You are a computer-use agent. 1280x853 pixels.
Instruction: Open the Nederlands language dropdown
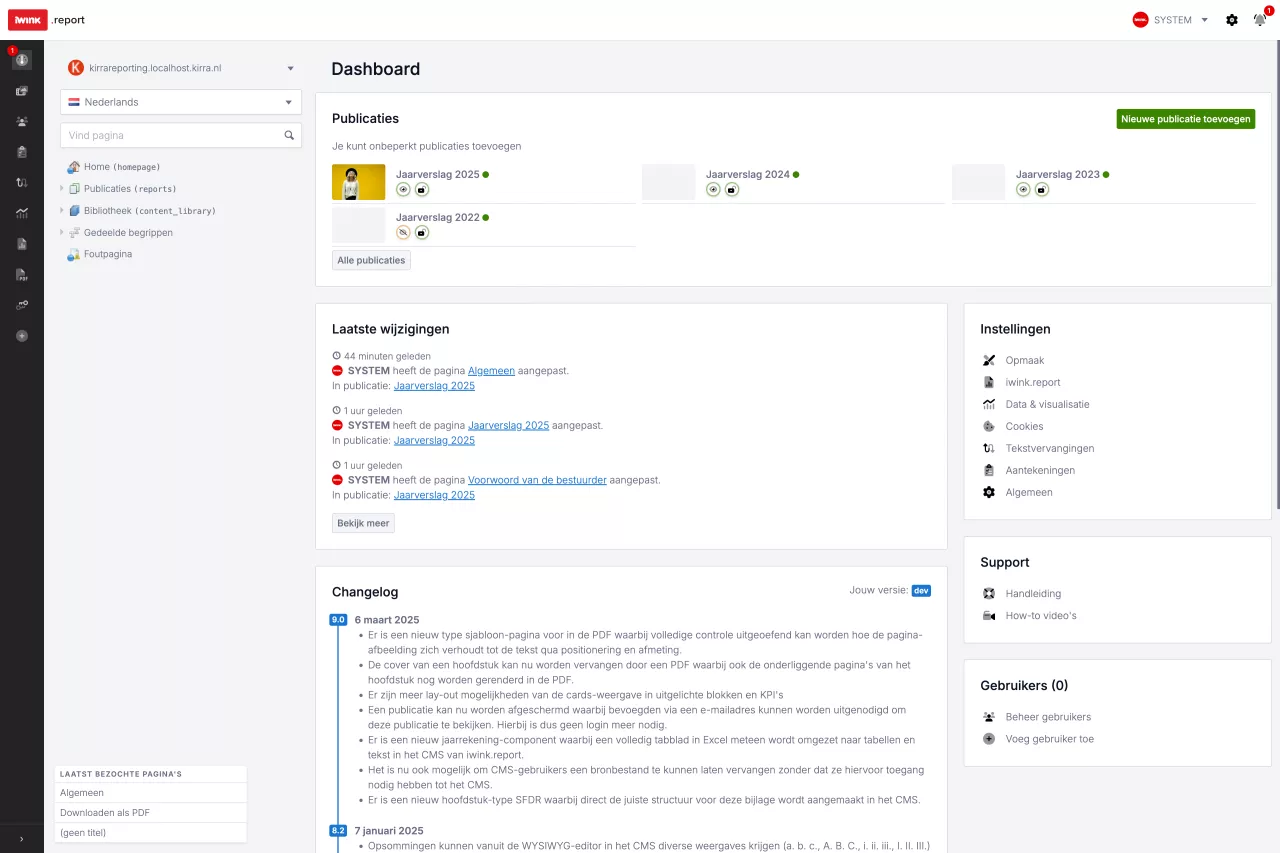[181, 102]
